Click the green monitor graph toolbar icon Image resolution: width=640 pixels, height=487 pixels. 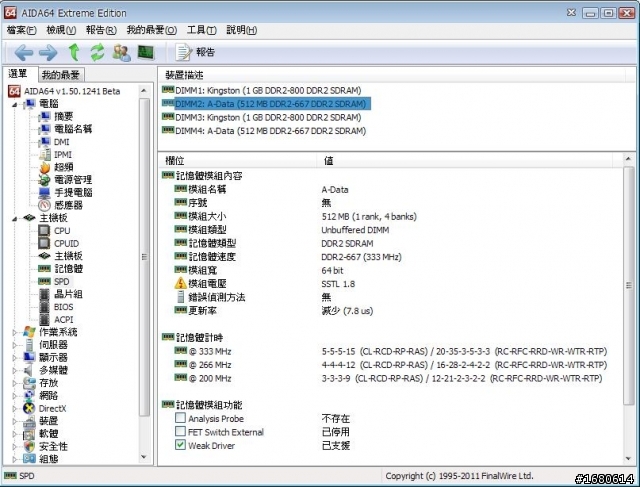tap(146, 52)
